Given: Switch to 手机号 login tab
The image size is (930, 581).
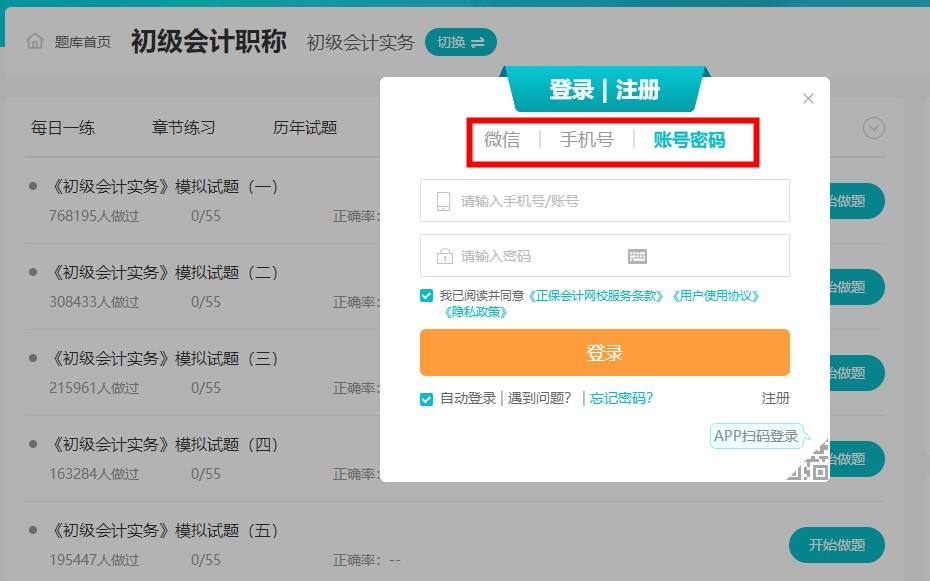Looking at the screenshot, I should (586, 140).
